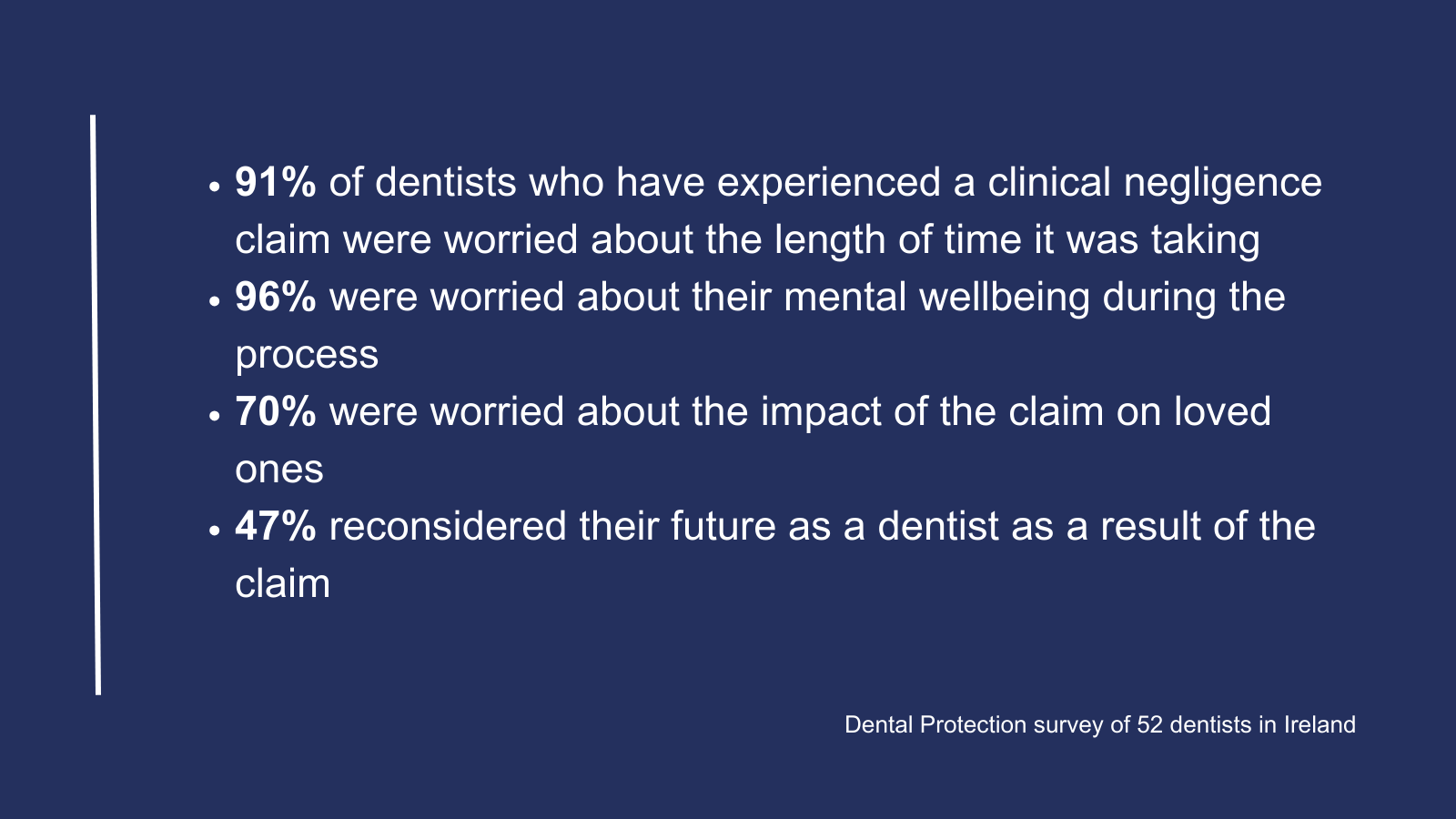Click the bullet before 96%

[215, 300]
